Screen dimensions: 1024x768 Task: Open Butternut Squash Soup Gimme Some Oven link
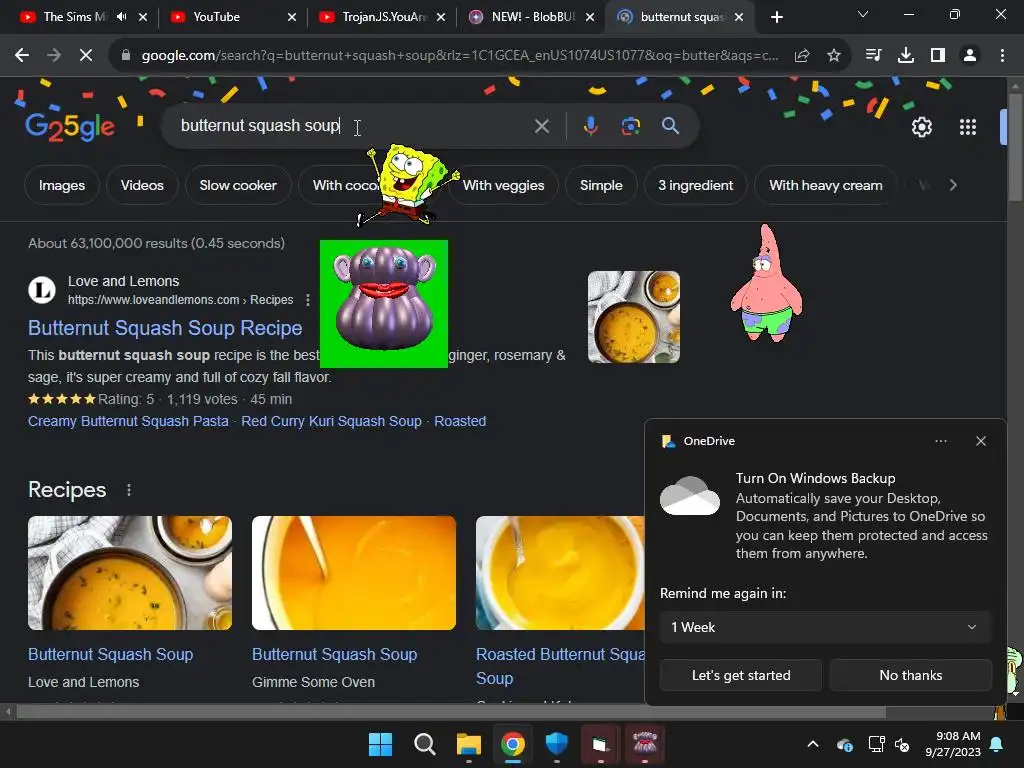pos(334,654)
